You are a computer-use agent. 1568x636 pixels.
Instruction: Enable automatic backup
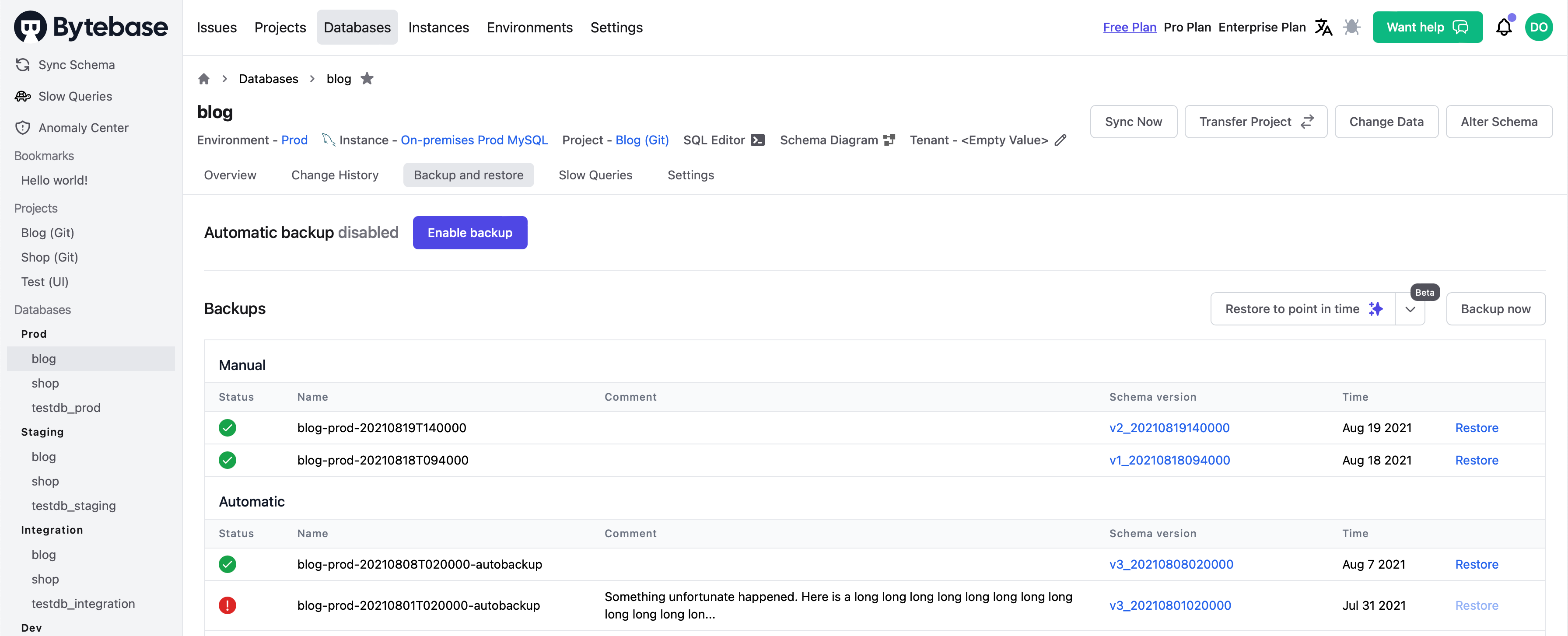[469, 233]
